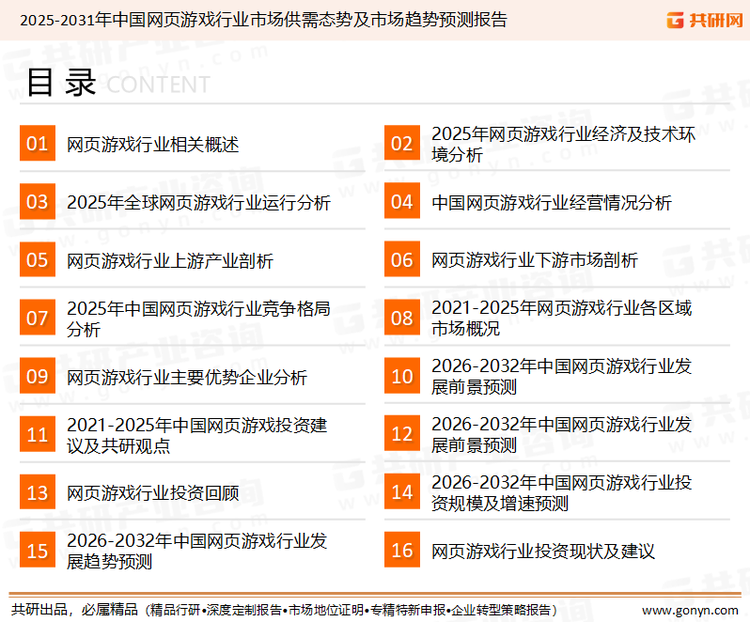Click the orange 05 number box
The height and width of the screenshot is (622, 750).
37,259
